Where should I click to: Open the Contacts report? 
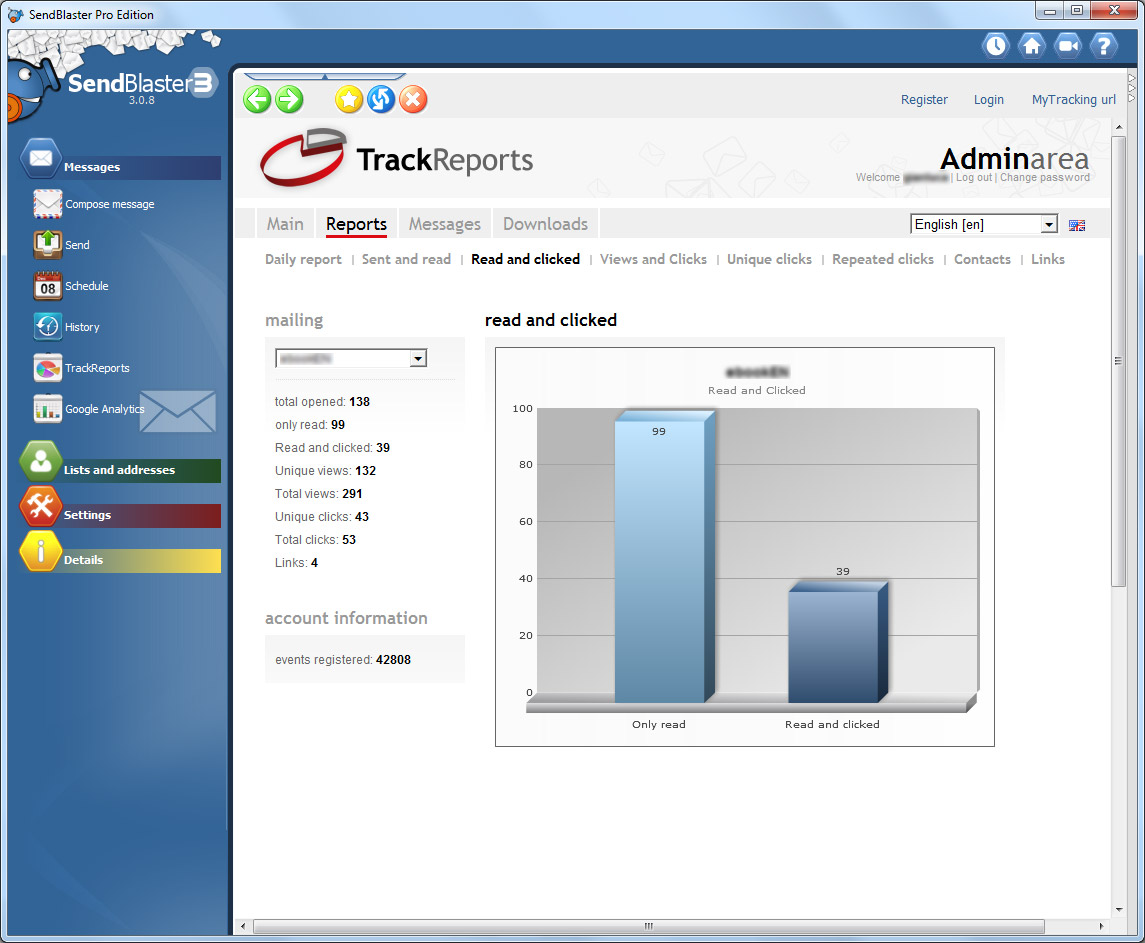coord(982,259)
